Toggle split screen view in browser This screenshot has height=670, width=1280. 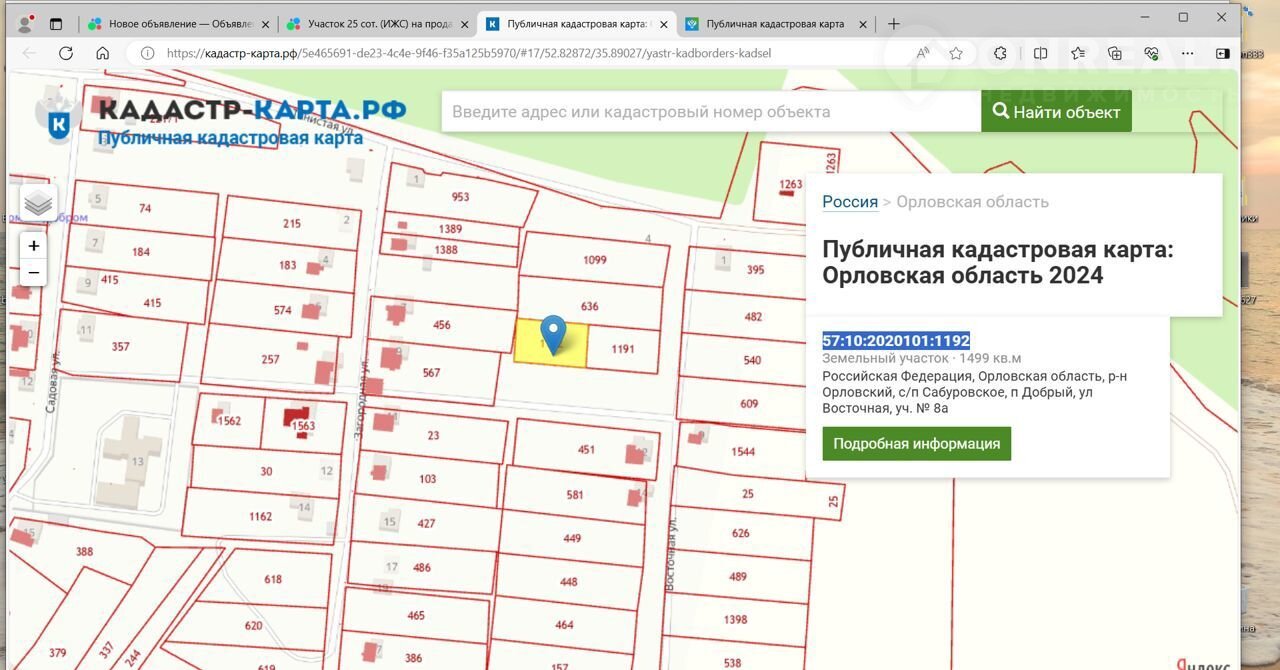(1040, 54)
